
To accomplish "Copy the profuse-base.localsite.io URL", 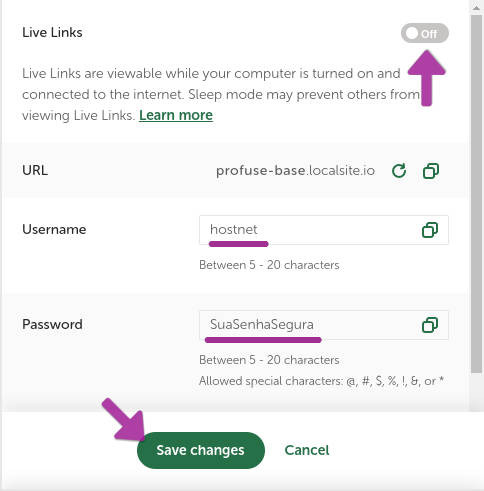I will point(431,171).
